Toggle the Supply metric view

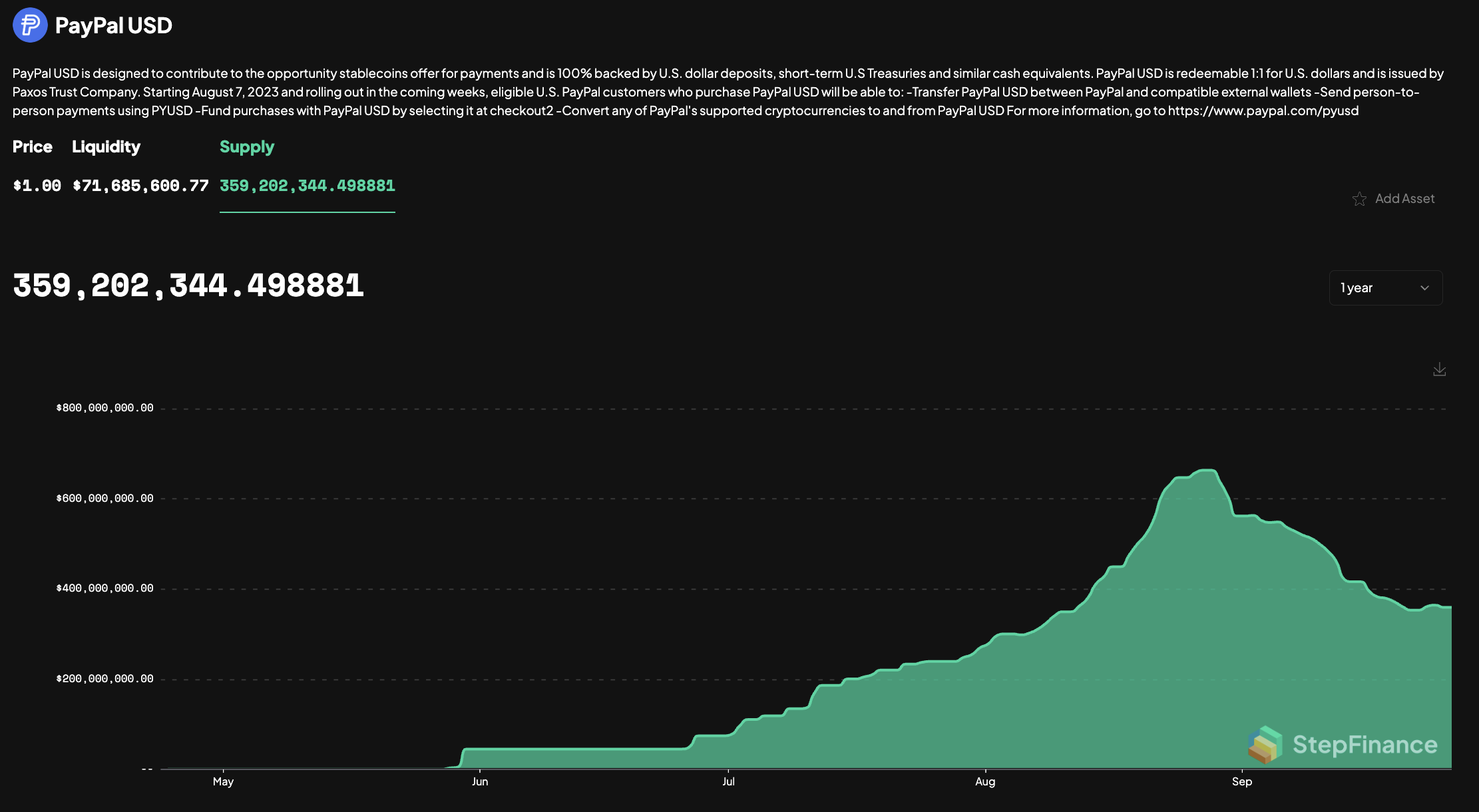(247, 146)
